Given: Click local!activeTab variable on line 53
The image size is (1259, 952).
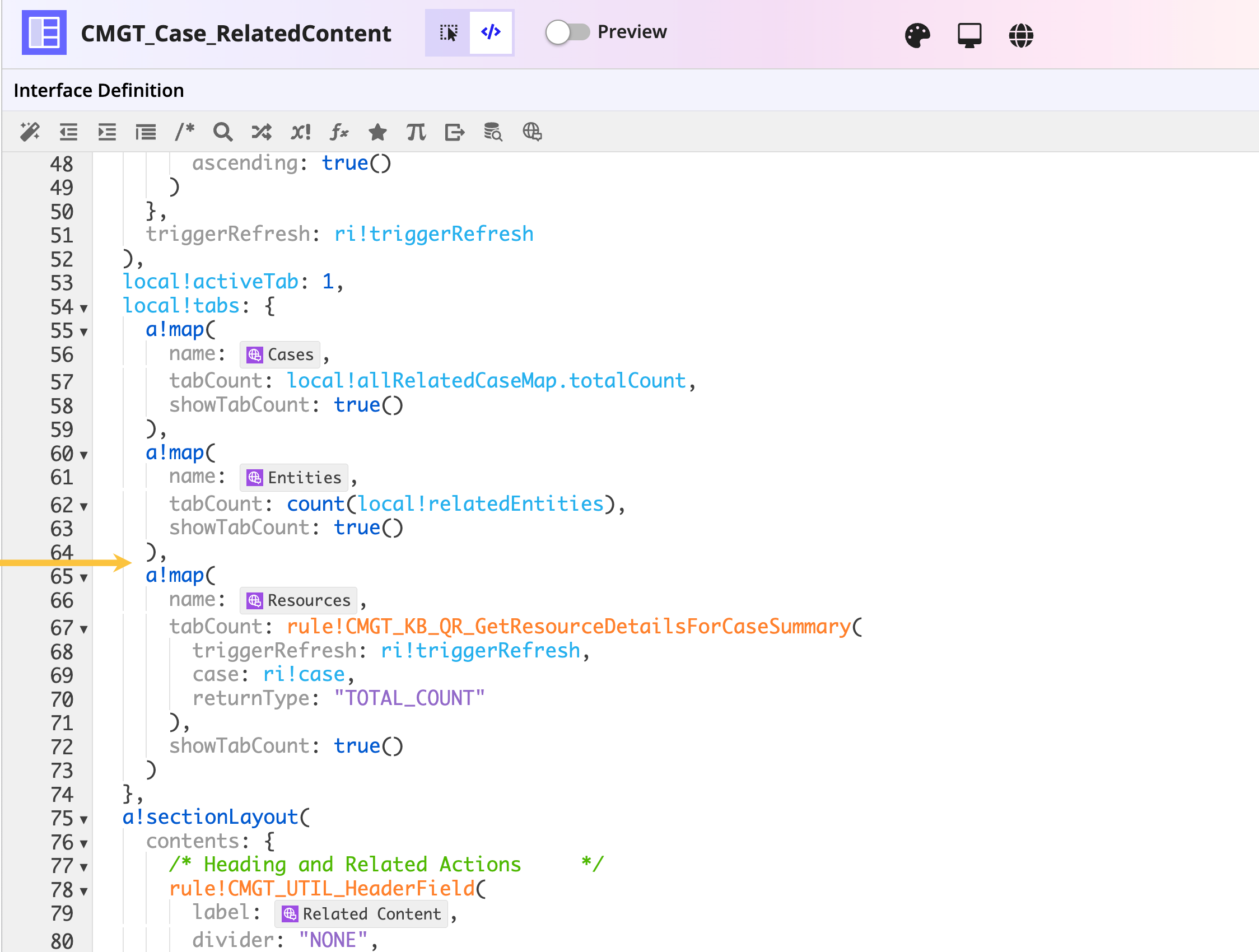Looking at the screenshot, I should click(x=211, y=282).
